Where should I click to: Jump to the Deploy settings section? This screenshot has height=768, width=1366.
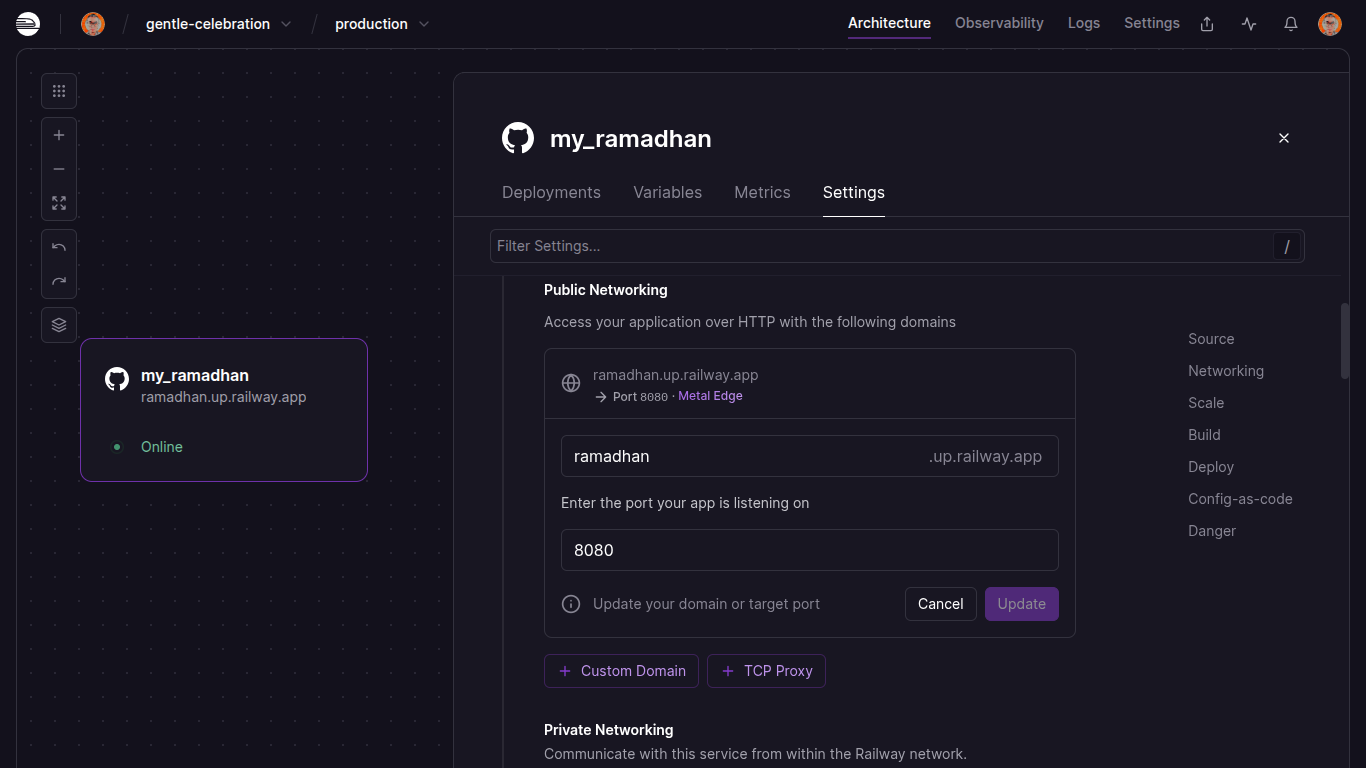tap(1211, 467)
